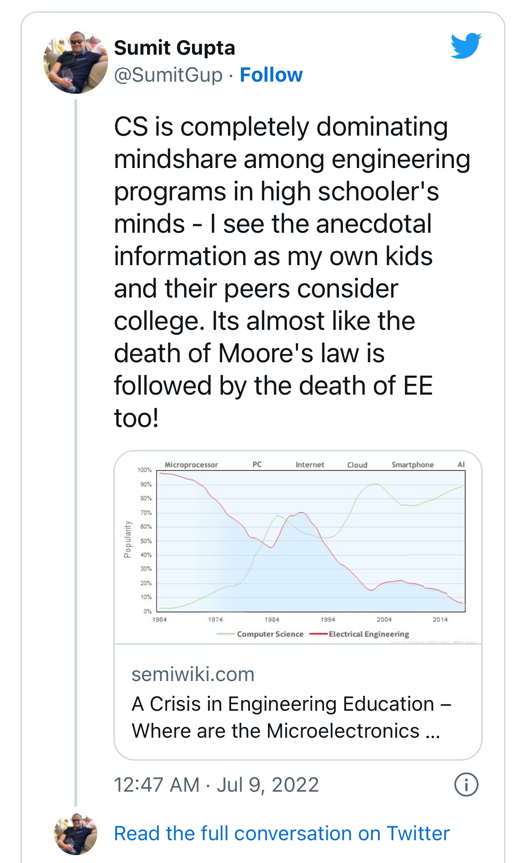
Task: Click the Popularity axis label
Action: point(128,539)
